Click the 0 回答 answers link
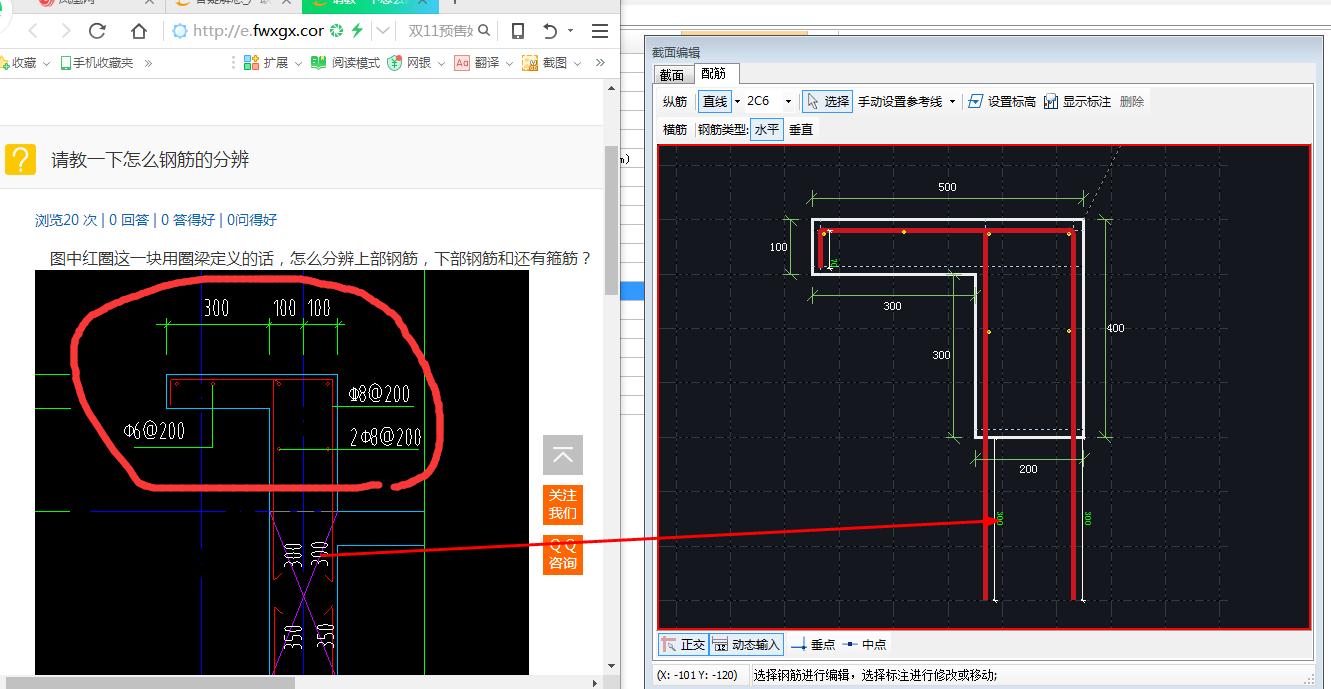The width and height of the screenshot is (1331, 689). click(129, 220)
